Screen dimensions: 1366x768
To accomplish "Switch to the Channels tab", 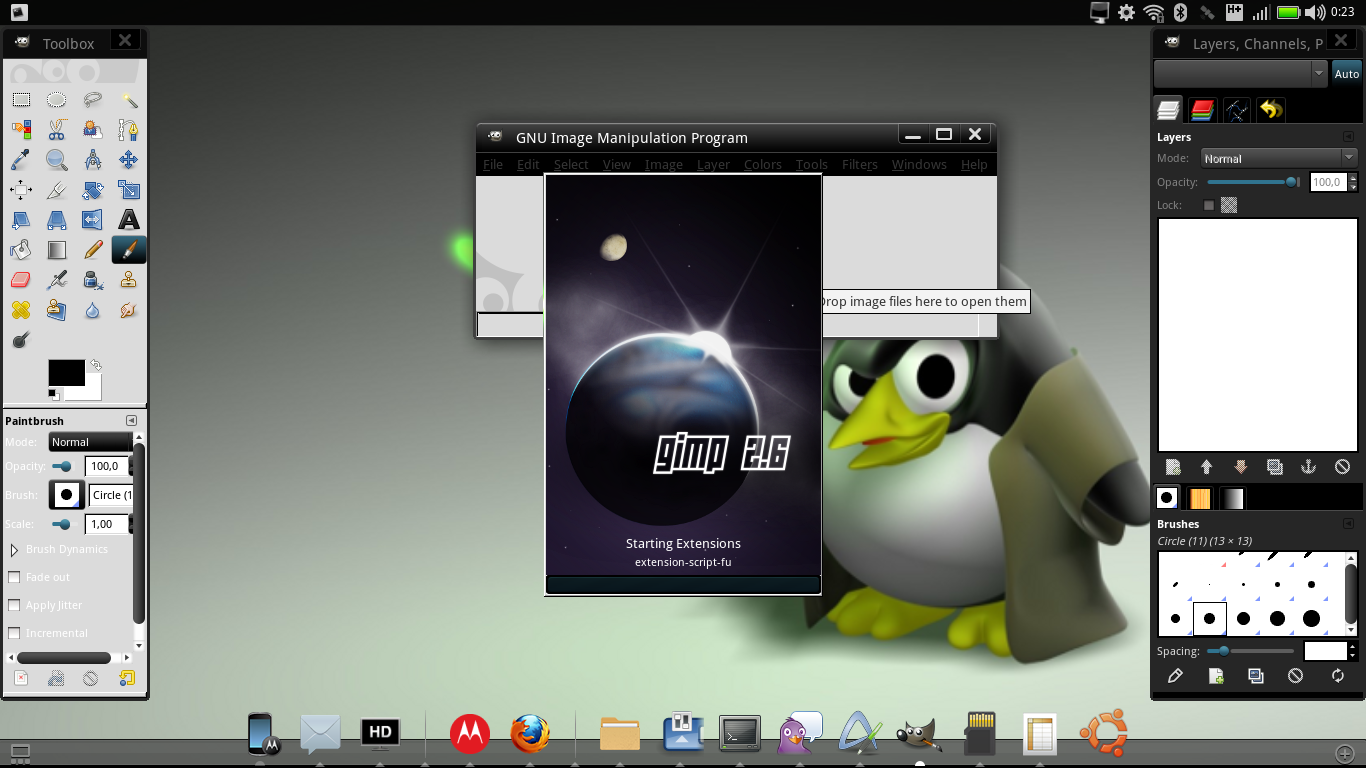I will pyautogui.click(x=1203, y=109).
